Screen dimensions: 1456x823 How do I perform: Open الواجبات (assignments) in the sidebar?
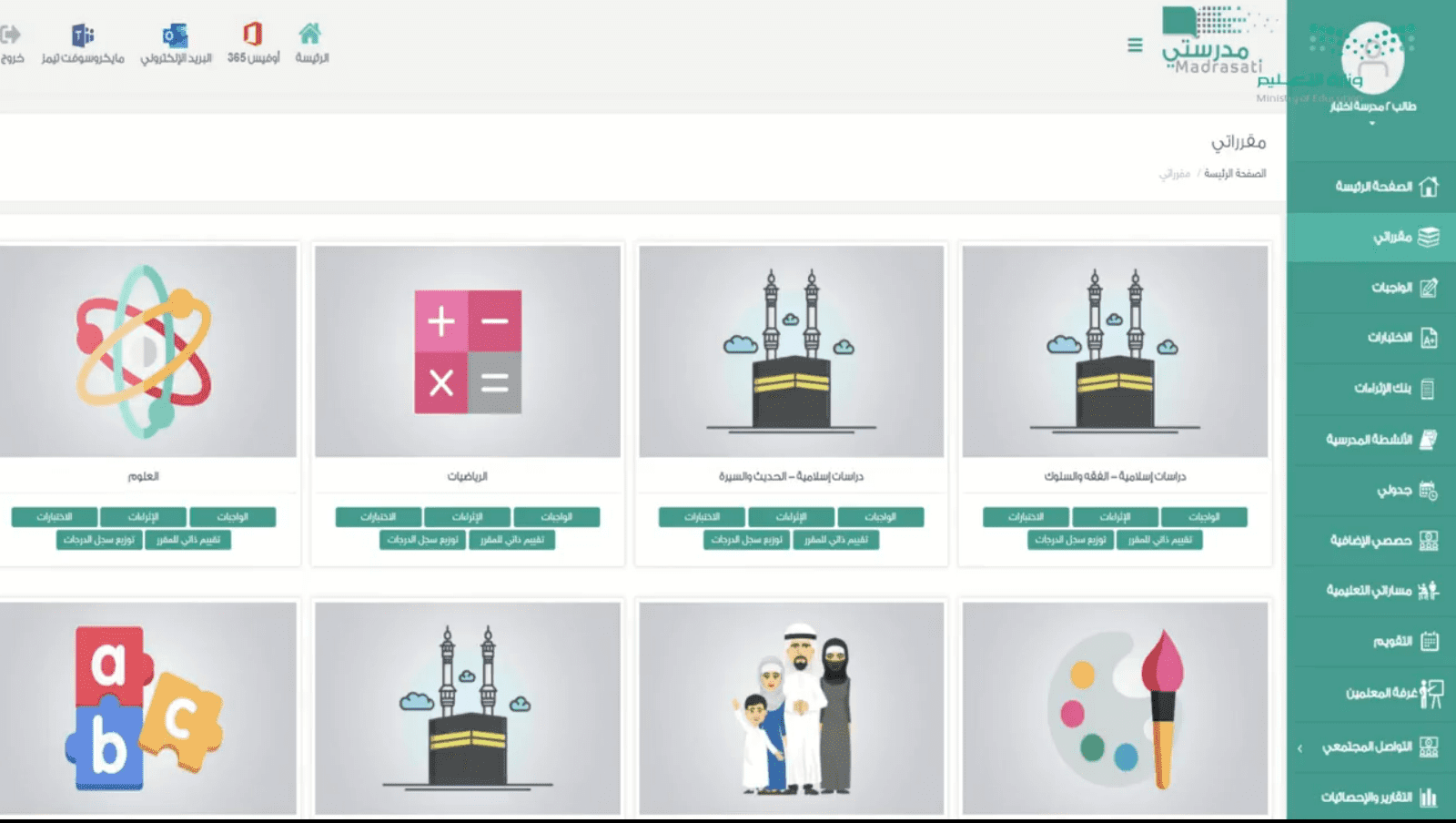coord(1372,288)
